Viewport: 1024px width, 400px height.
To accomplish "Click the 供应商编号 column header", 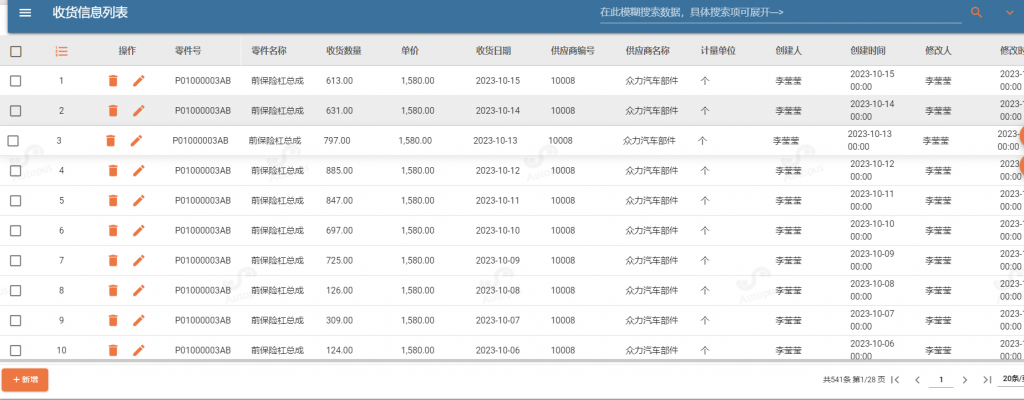I will (573, 51).
